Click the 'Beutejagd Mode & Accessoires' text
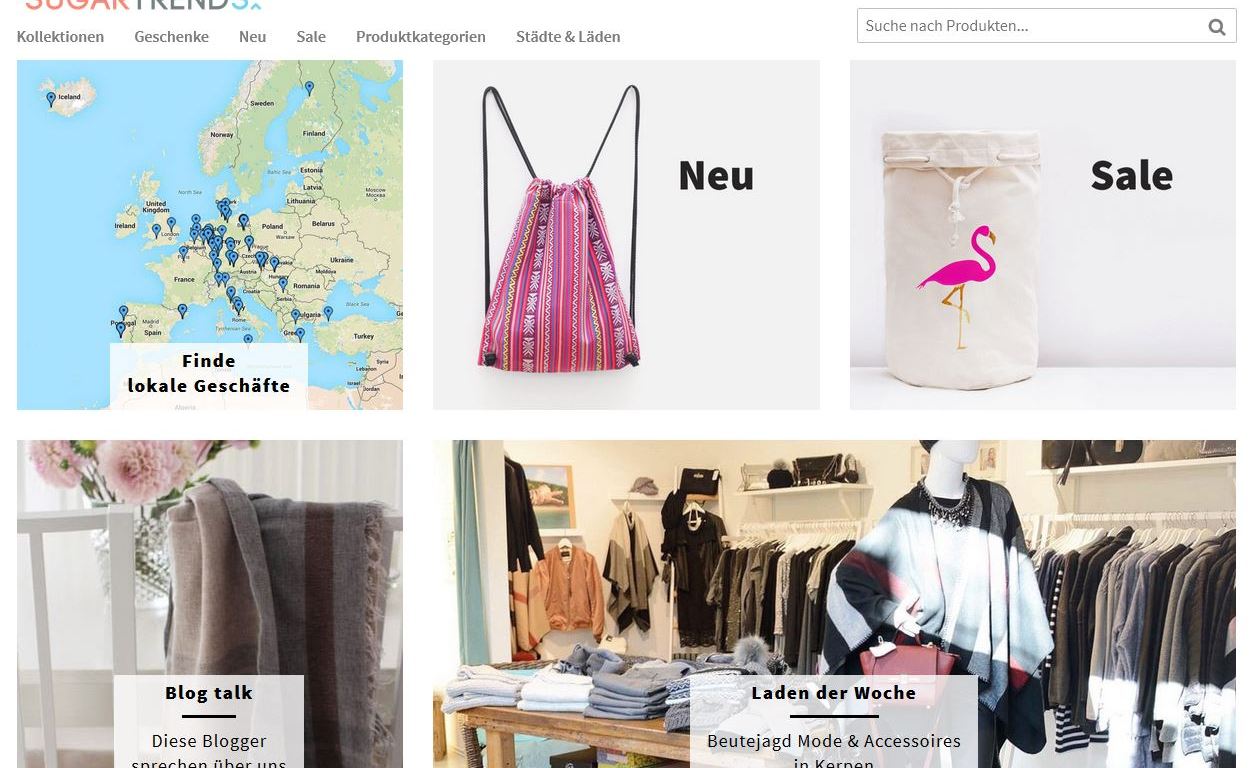Screen dimensions: 1252x768 tap(834, 742)
